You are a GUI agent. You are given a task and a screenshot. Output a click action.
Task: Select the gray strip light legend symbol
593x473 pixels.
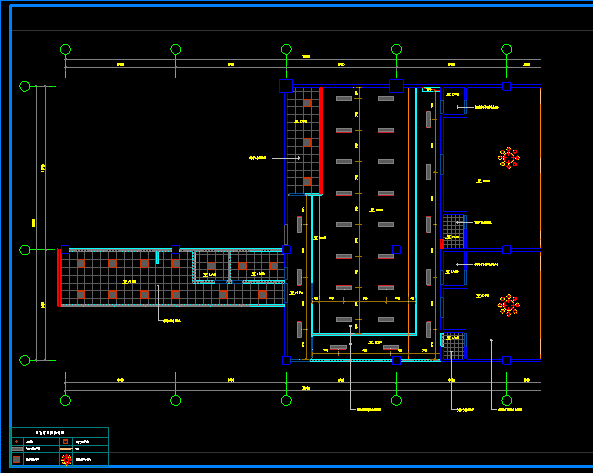(17, 449)
